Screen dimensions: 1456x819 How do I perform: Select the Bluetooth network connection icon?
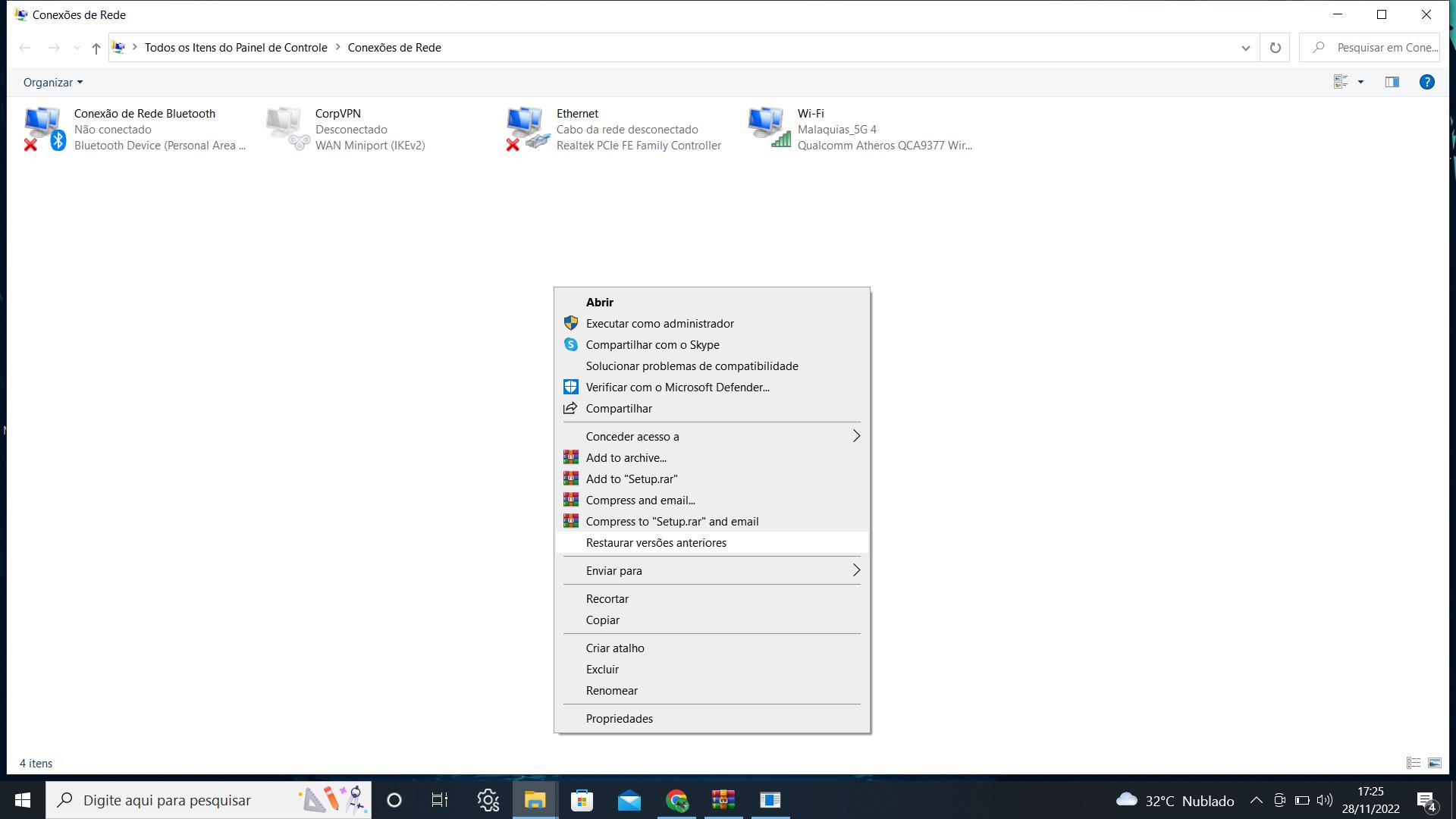44,127
